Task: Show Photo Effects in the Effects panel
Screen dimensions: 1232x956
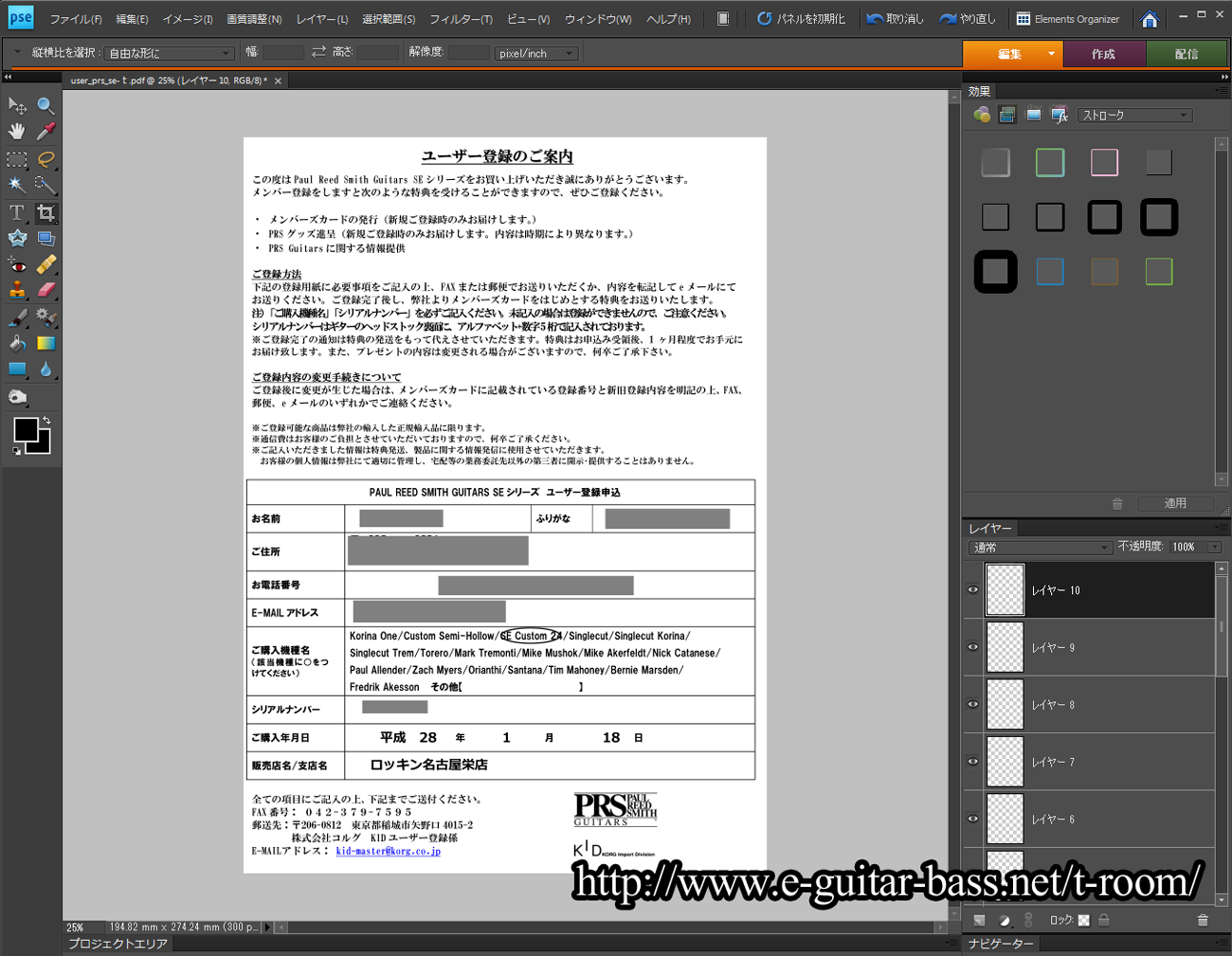Action: (1034, 115)
